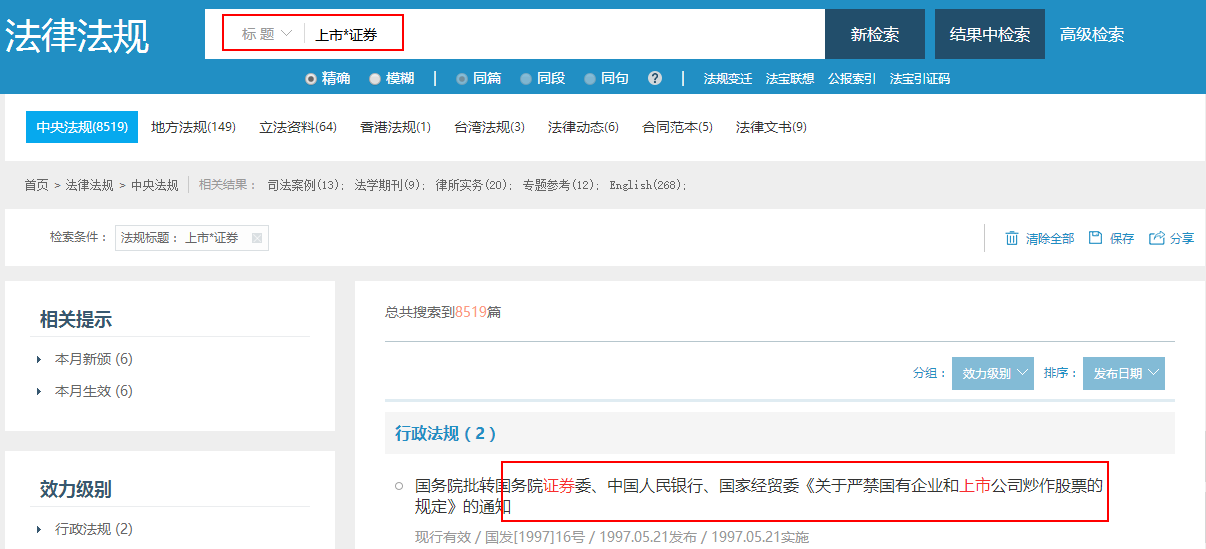Switch to 法律文书(9) tab
This screenshot has width=1206, height=549.
(x=771, y=127)
